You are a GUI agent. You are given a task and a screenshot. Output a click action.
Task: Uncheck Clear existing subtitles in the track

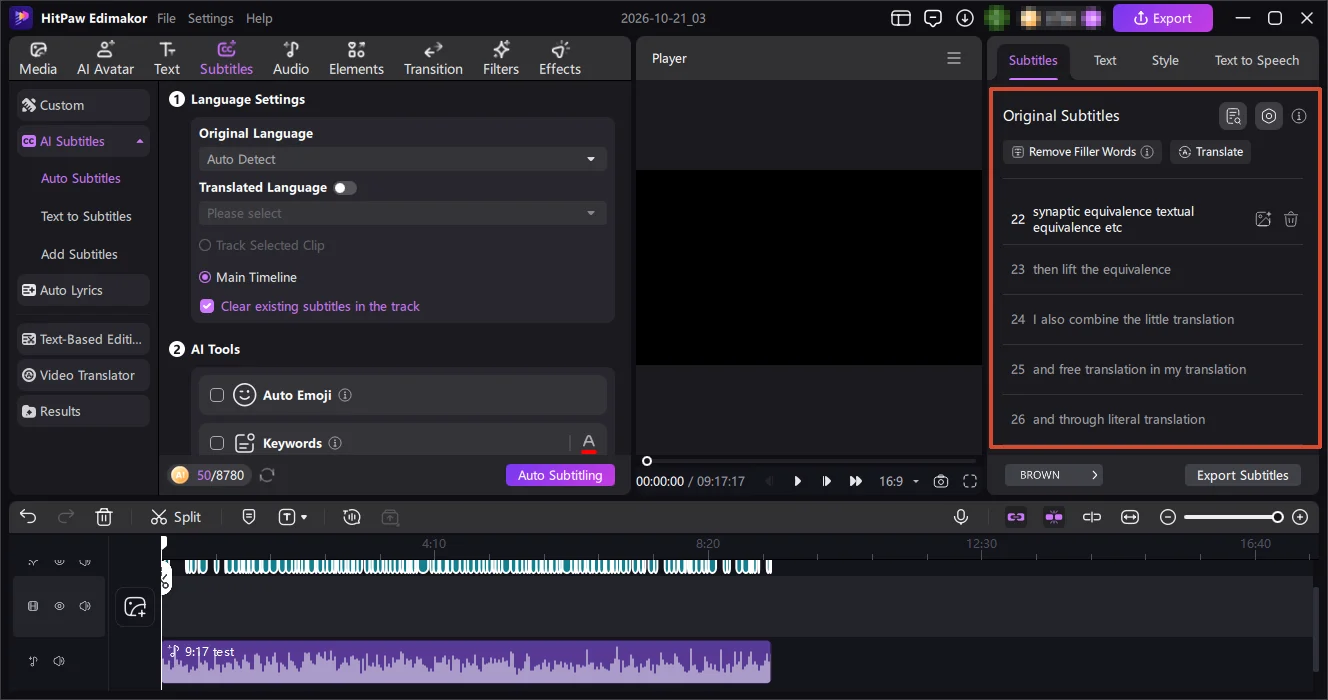(207, 306)
